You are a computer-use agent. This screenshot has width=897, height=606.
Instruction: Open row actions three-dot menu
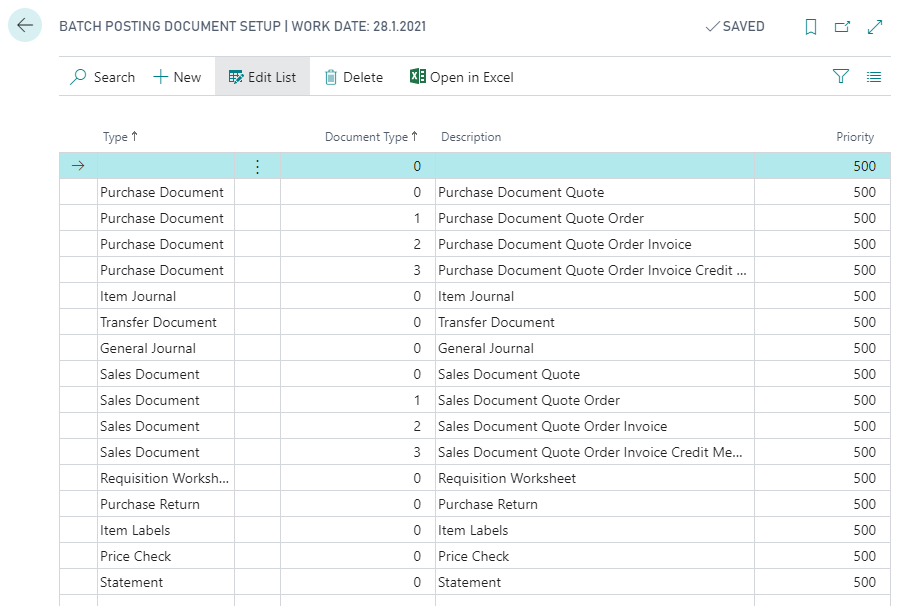[257, 167]
